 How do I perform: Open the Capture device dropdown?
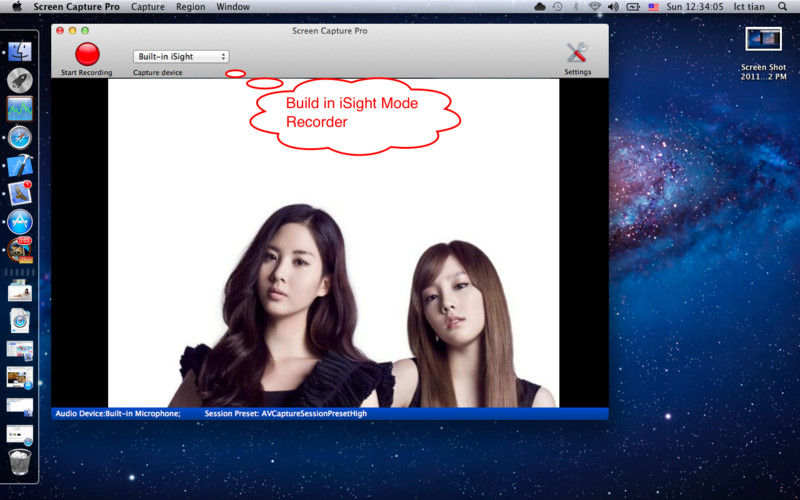point(181,57)
